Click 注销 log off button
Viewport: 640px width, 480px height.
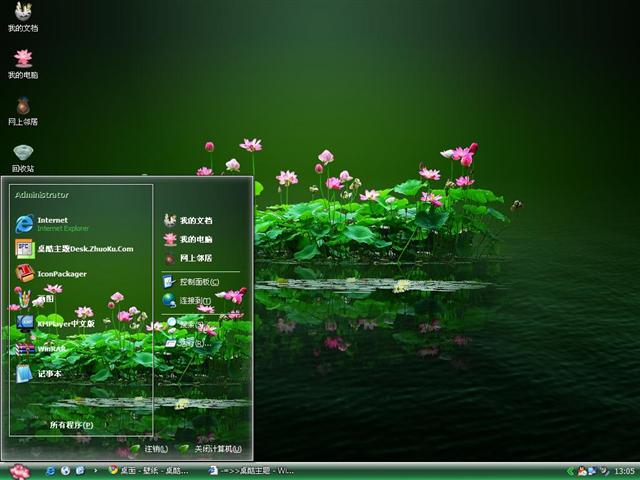click(x=150, y=449)
